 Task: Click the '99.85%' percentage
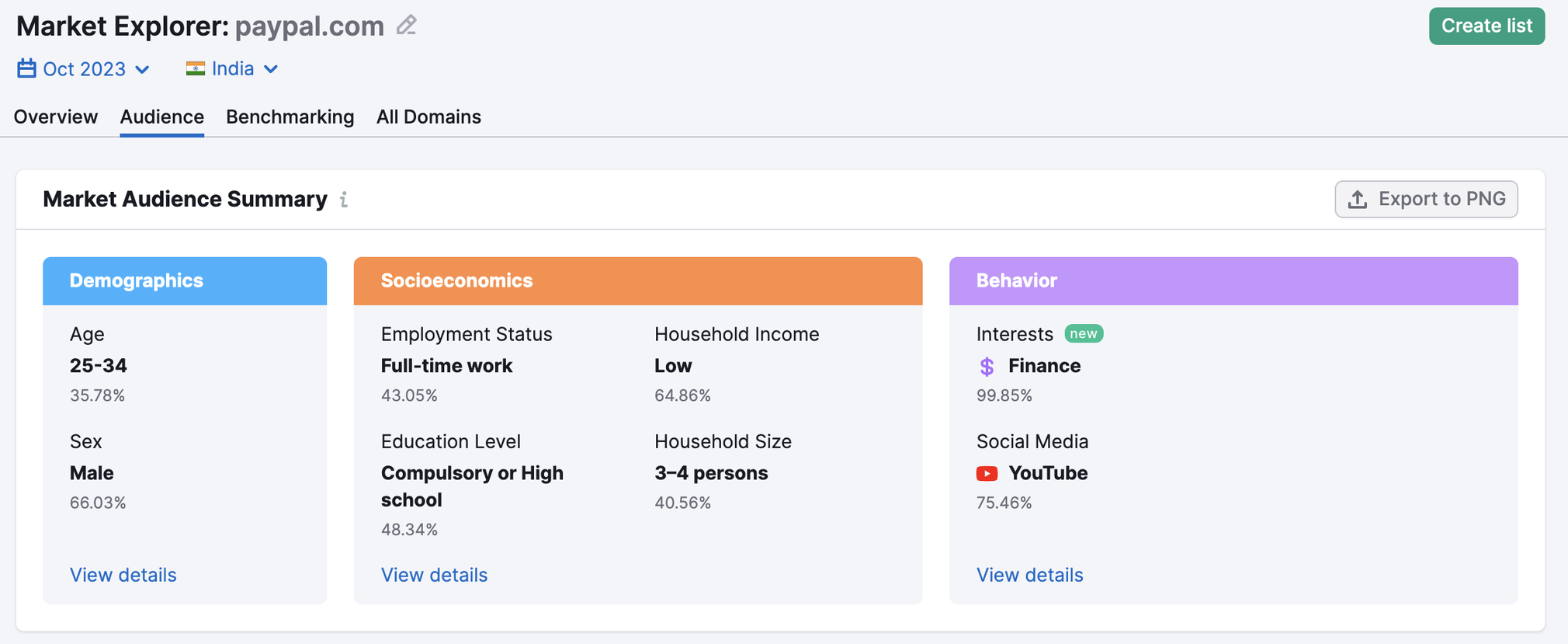click(x=1004, y=395)
